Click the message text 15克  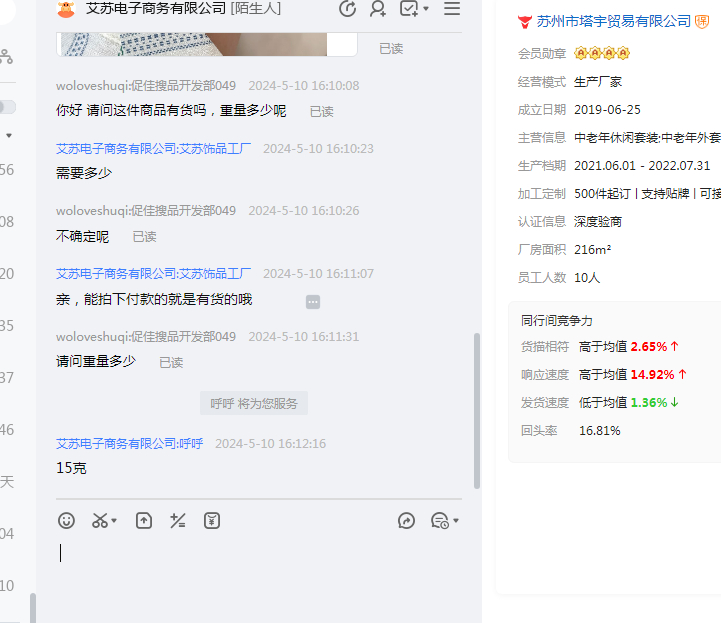[x=71, y=468]
